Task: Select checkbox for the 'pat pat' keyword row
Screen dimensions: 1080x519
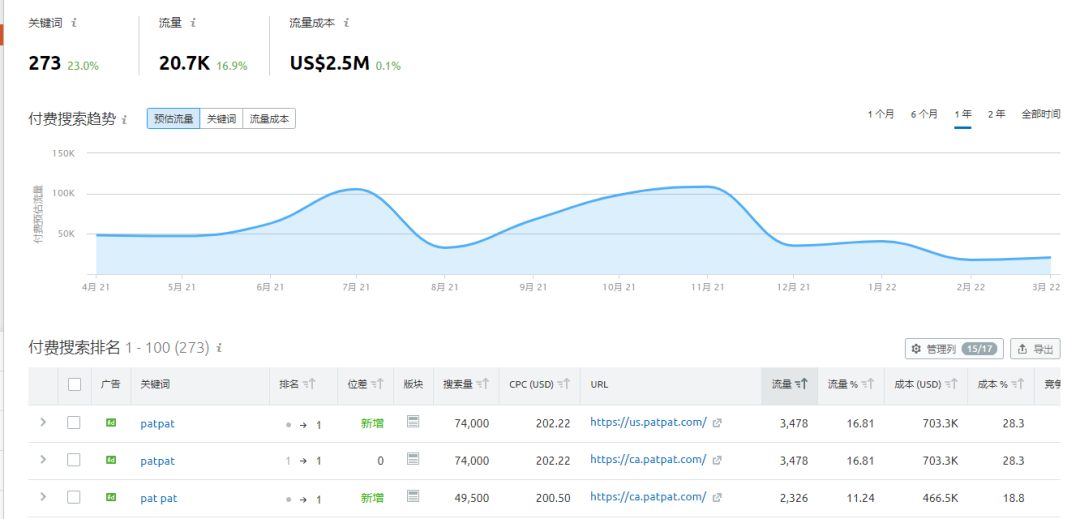Action: (74, 497)
